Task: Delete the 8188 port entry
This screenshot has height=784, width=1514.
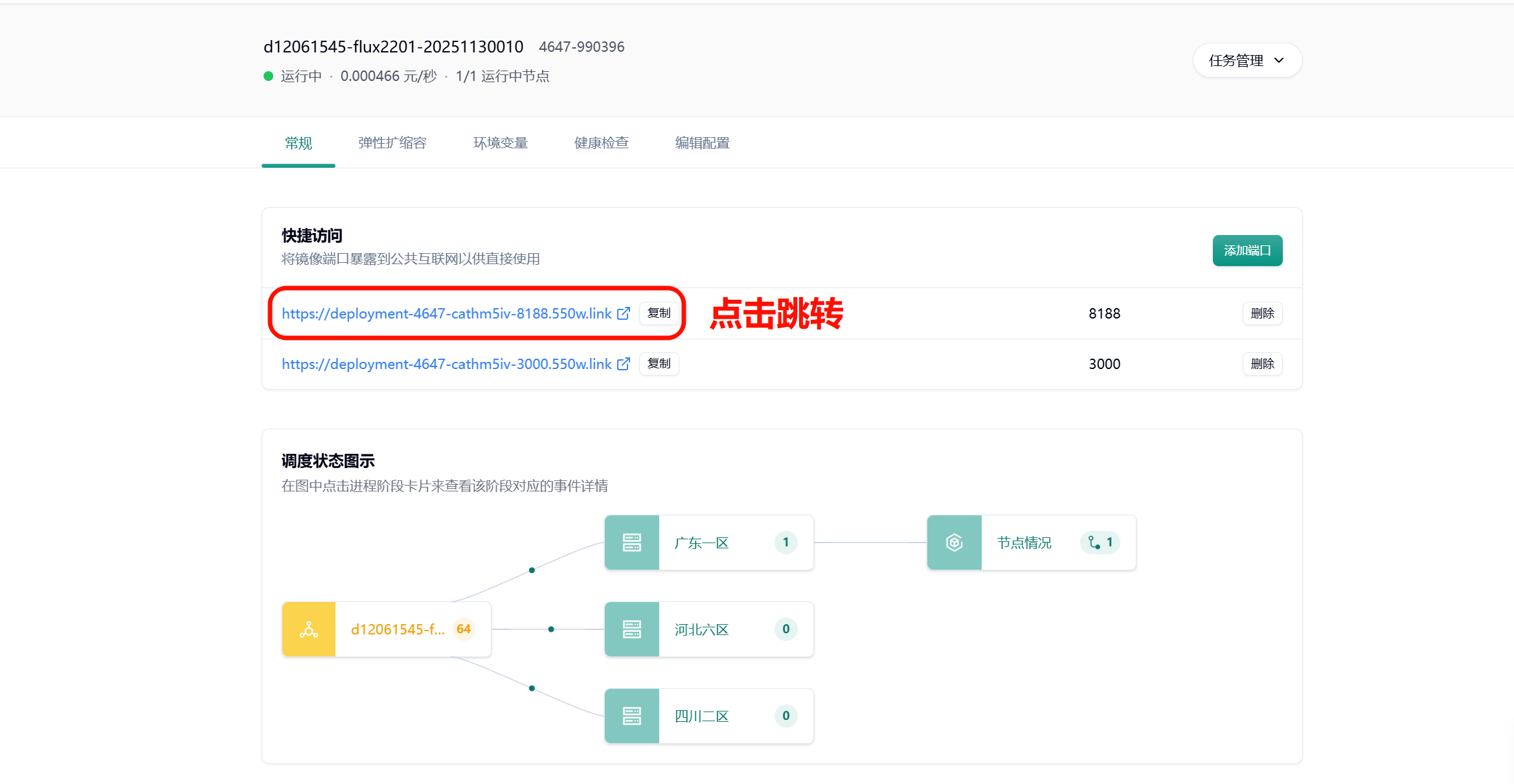Action: point(1262,313)
